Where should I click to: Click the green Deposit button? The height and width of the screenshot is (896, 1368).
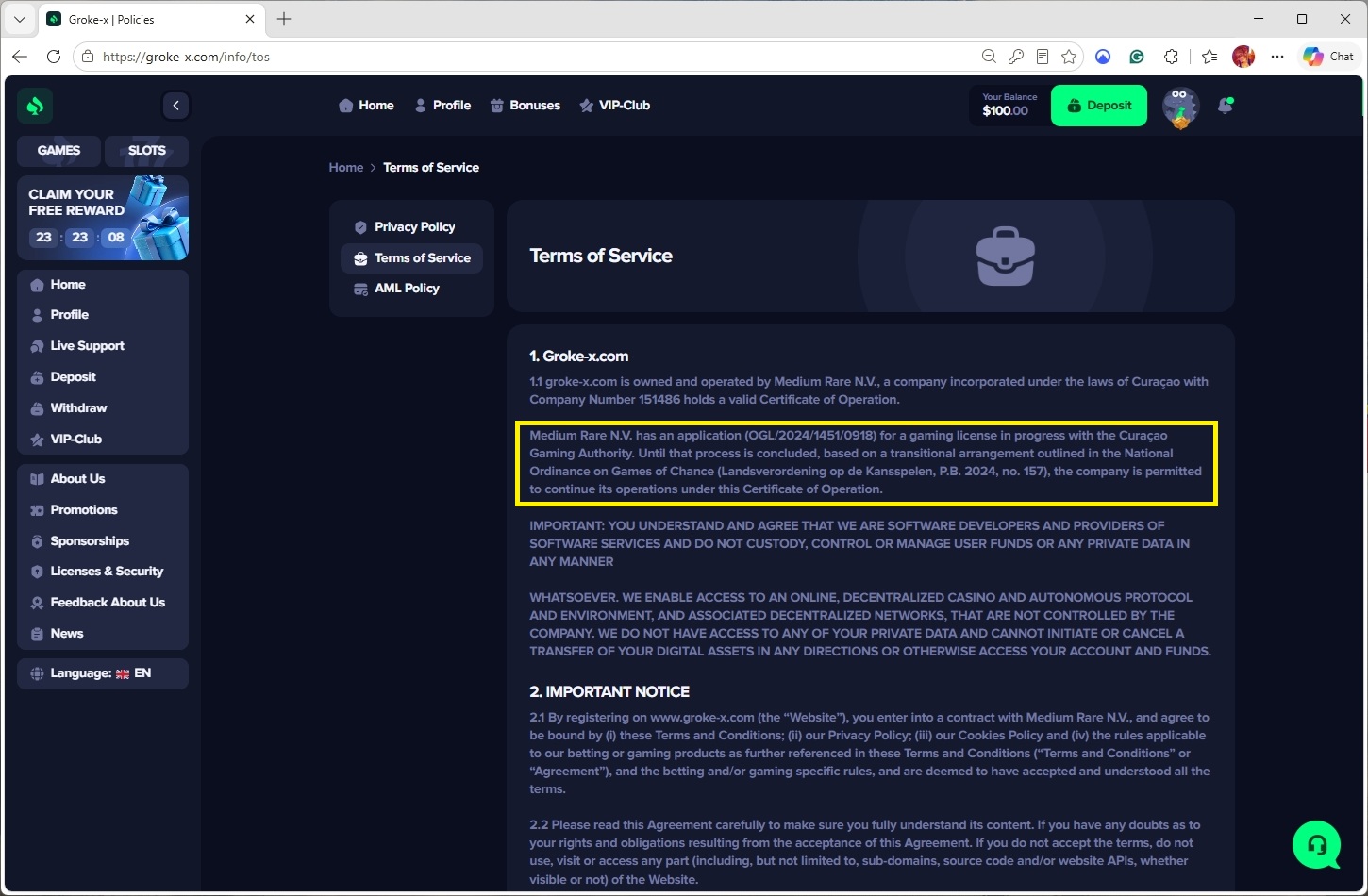pos(1099,106)
